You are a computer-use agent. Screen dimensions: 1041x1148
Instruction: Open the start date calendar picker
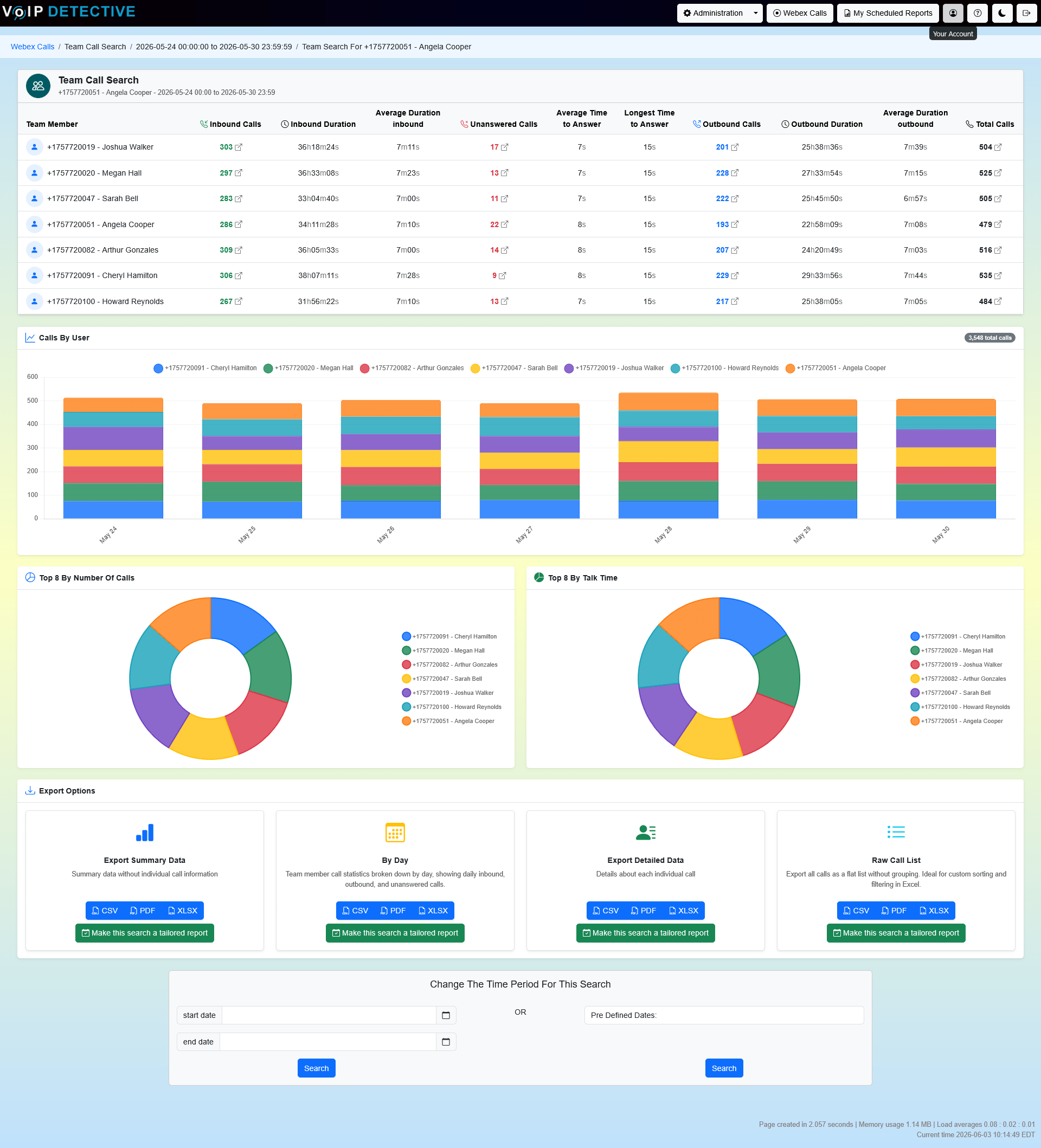(446, 1015)
